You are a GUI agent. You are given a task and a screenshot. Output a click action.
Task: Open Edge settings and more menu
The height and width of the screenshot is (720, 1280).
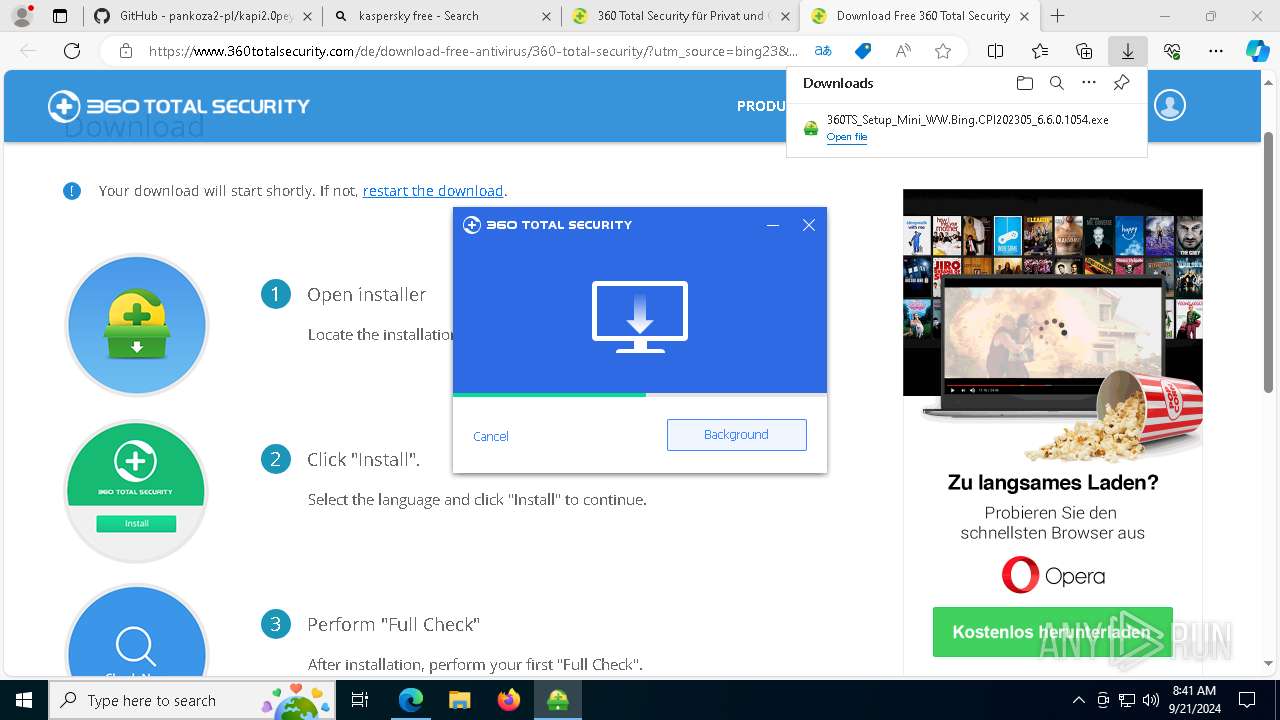[1216, 51]
